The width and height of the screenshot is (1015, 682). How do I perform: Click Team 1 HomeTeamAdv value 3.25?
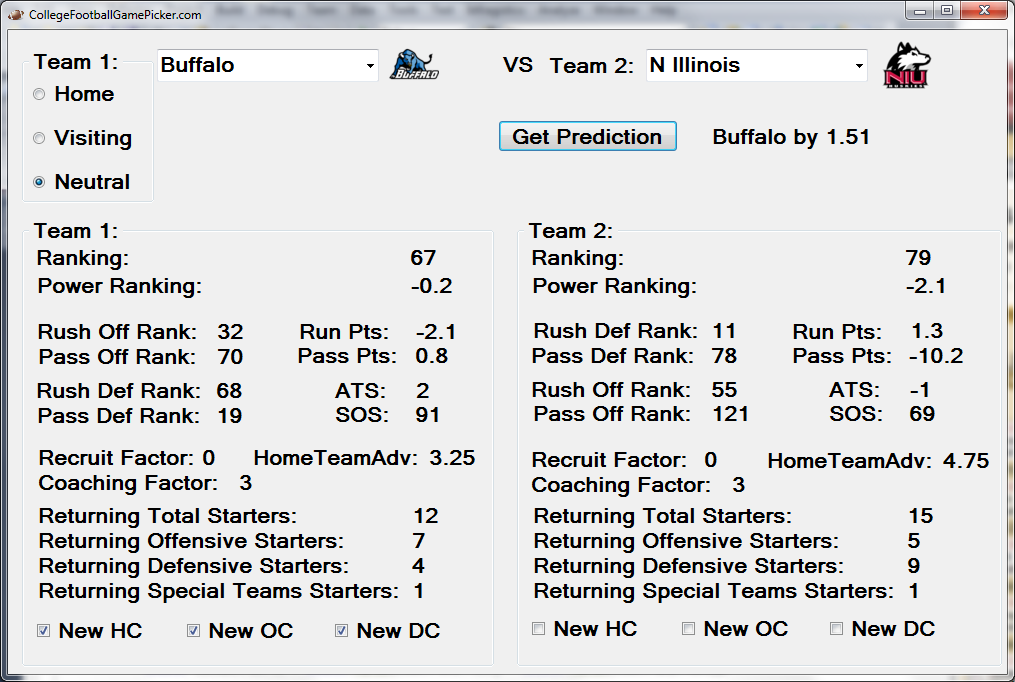(452, 458)
